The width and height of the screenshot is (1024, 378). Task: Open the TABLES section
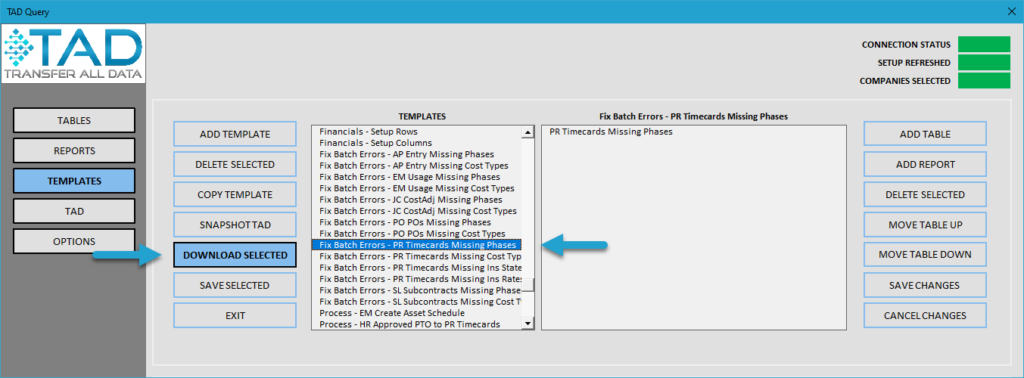pos(74,120)
